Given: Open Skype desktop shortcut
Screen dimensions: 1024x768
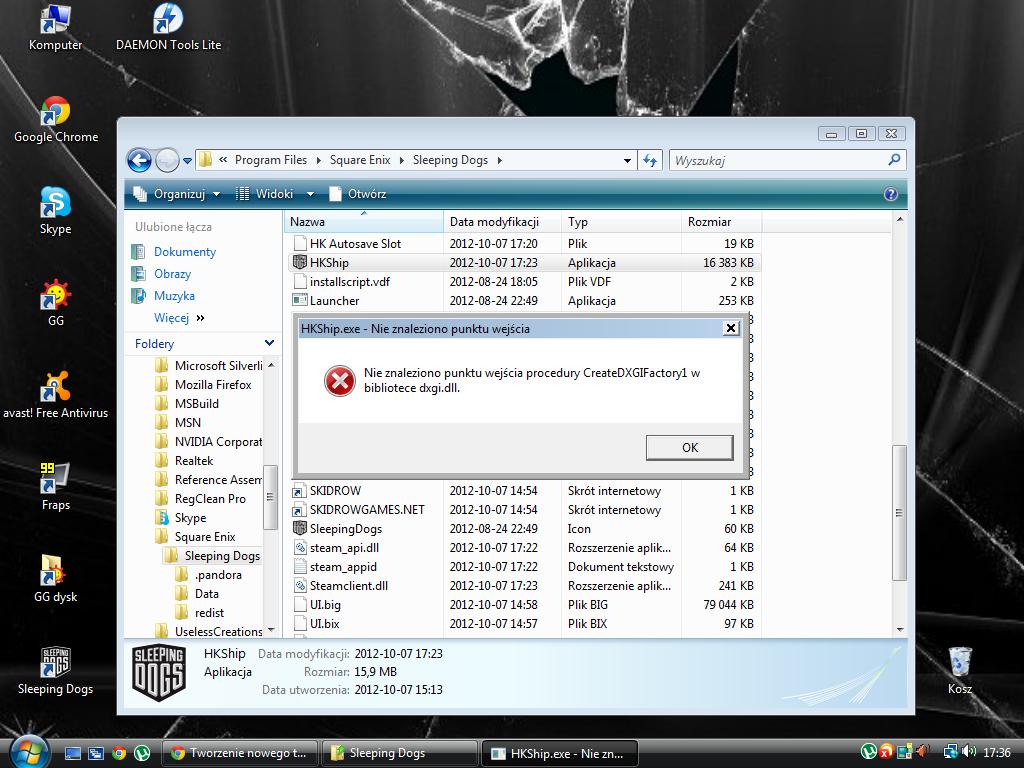Looking at the screenshot, I should [x=56, y=211].
